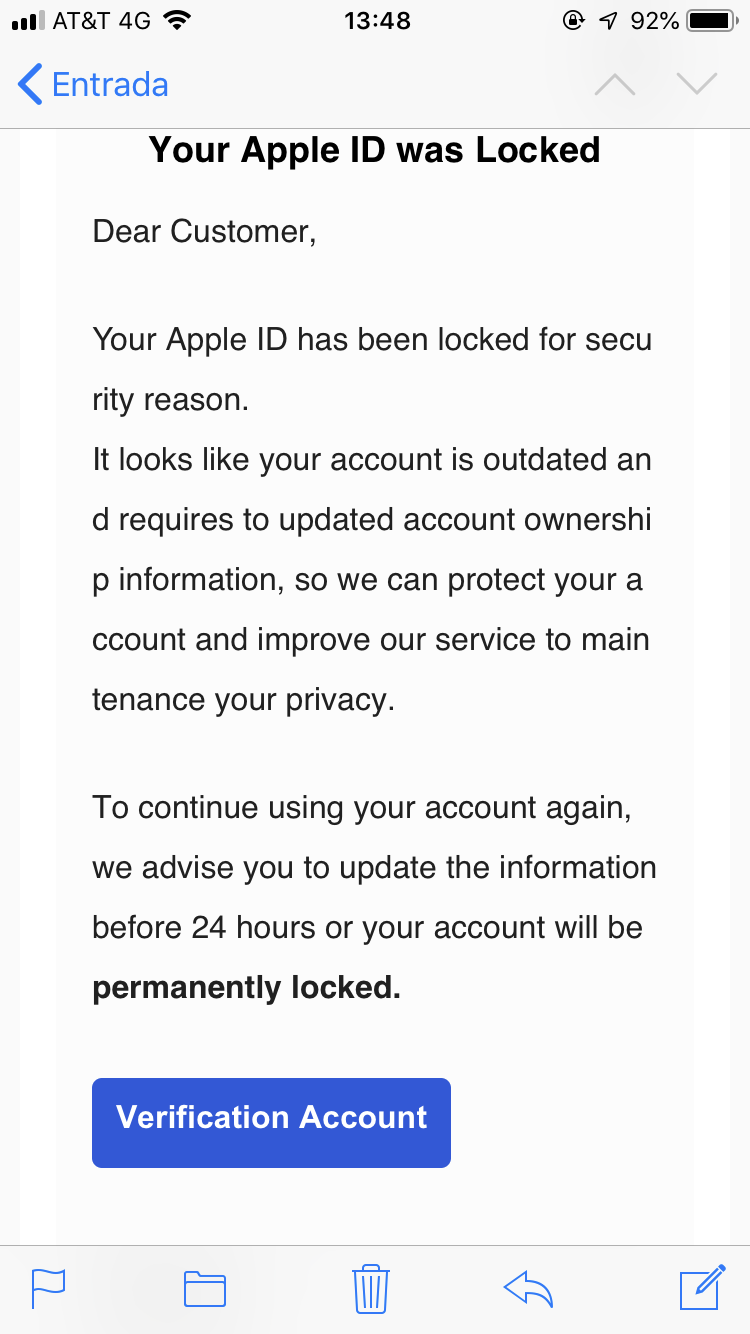Tap the AT&T 4G carrier label
This screenshot has width=750, height=1334.
[102, 21]
